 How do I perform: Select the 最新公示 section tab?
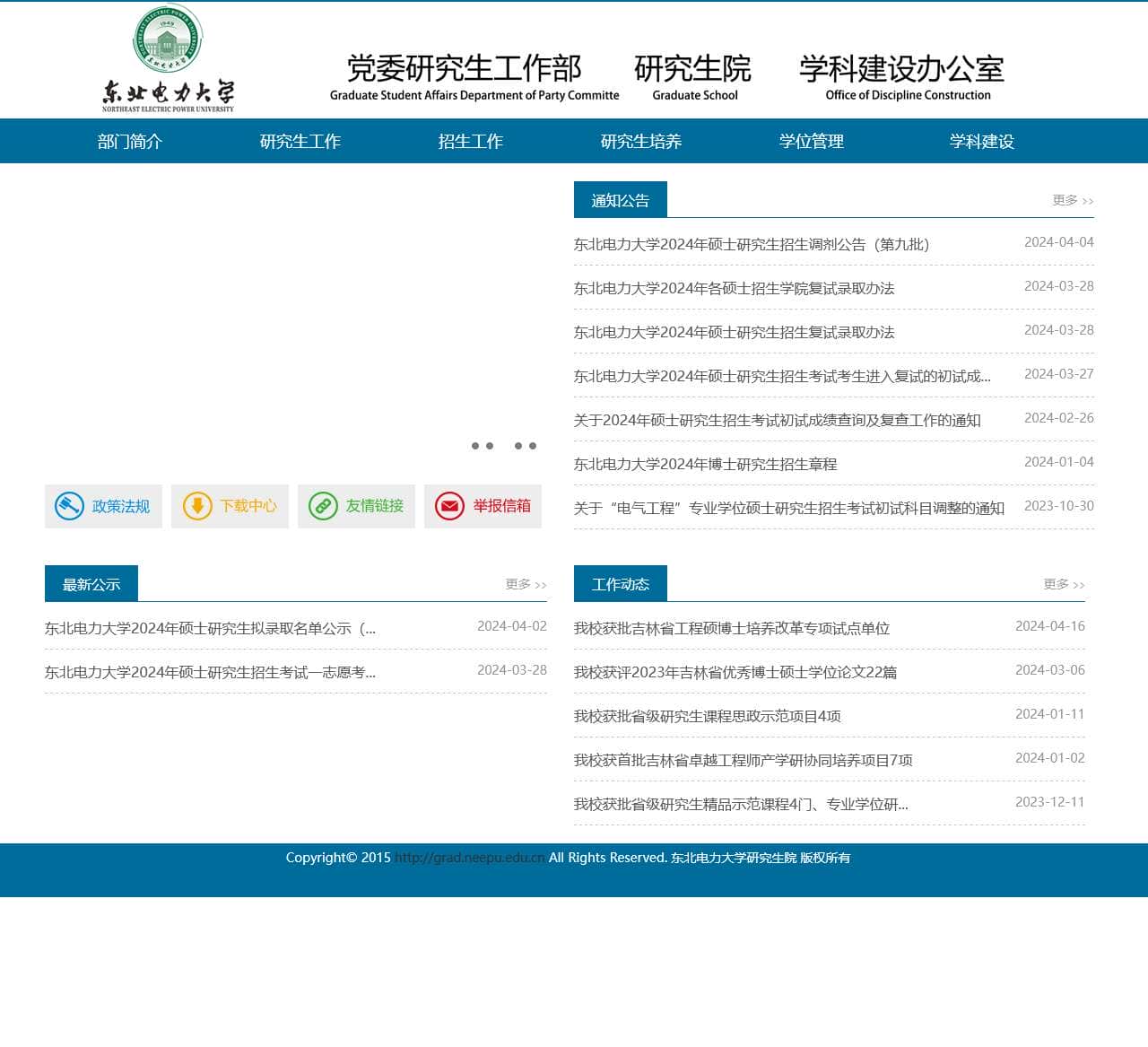[91, 584]
